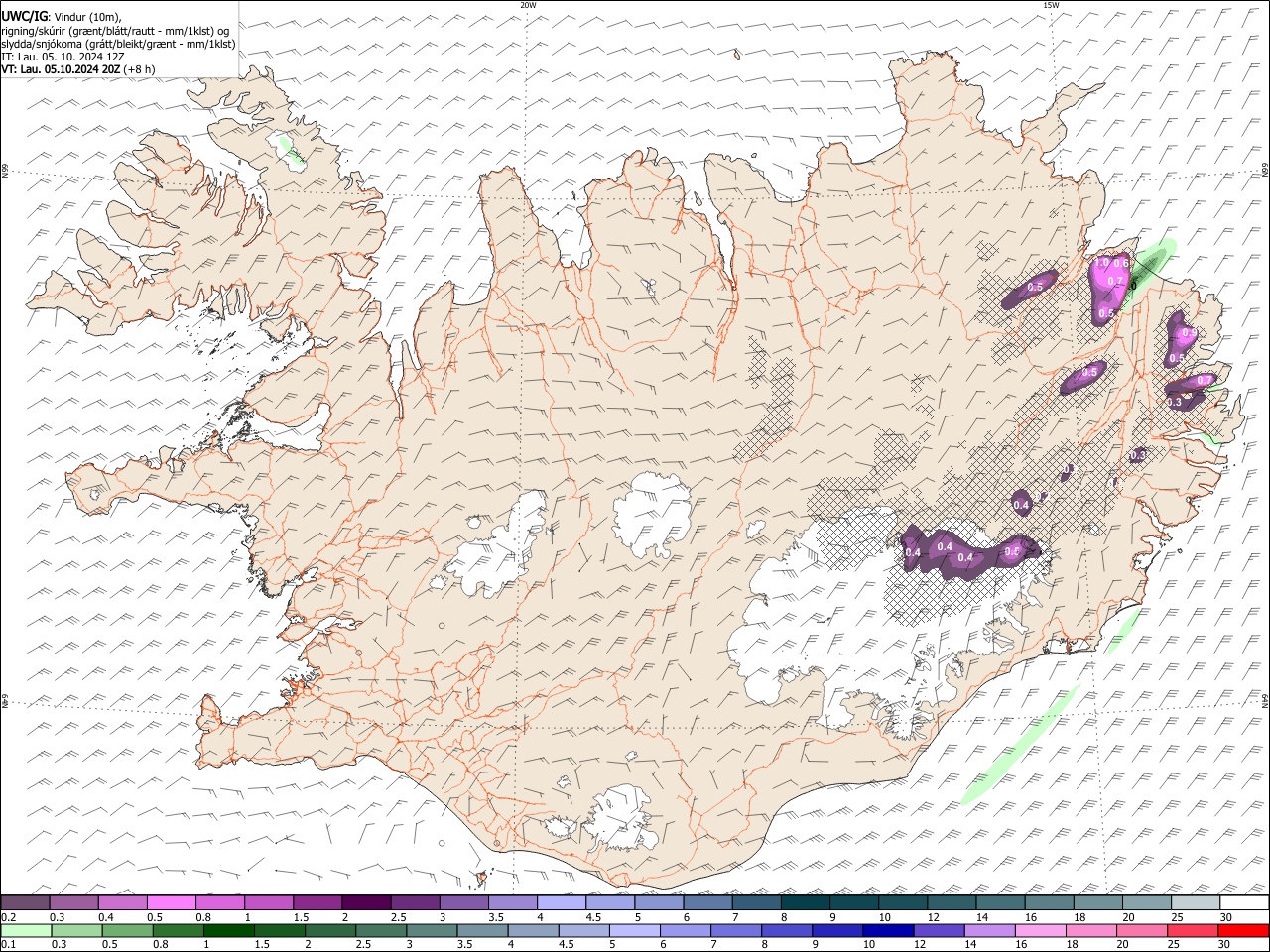Click the '3.5' label in the lower legend row

tap(463, 944)
